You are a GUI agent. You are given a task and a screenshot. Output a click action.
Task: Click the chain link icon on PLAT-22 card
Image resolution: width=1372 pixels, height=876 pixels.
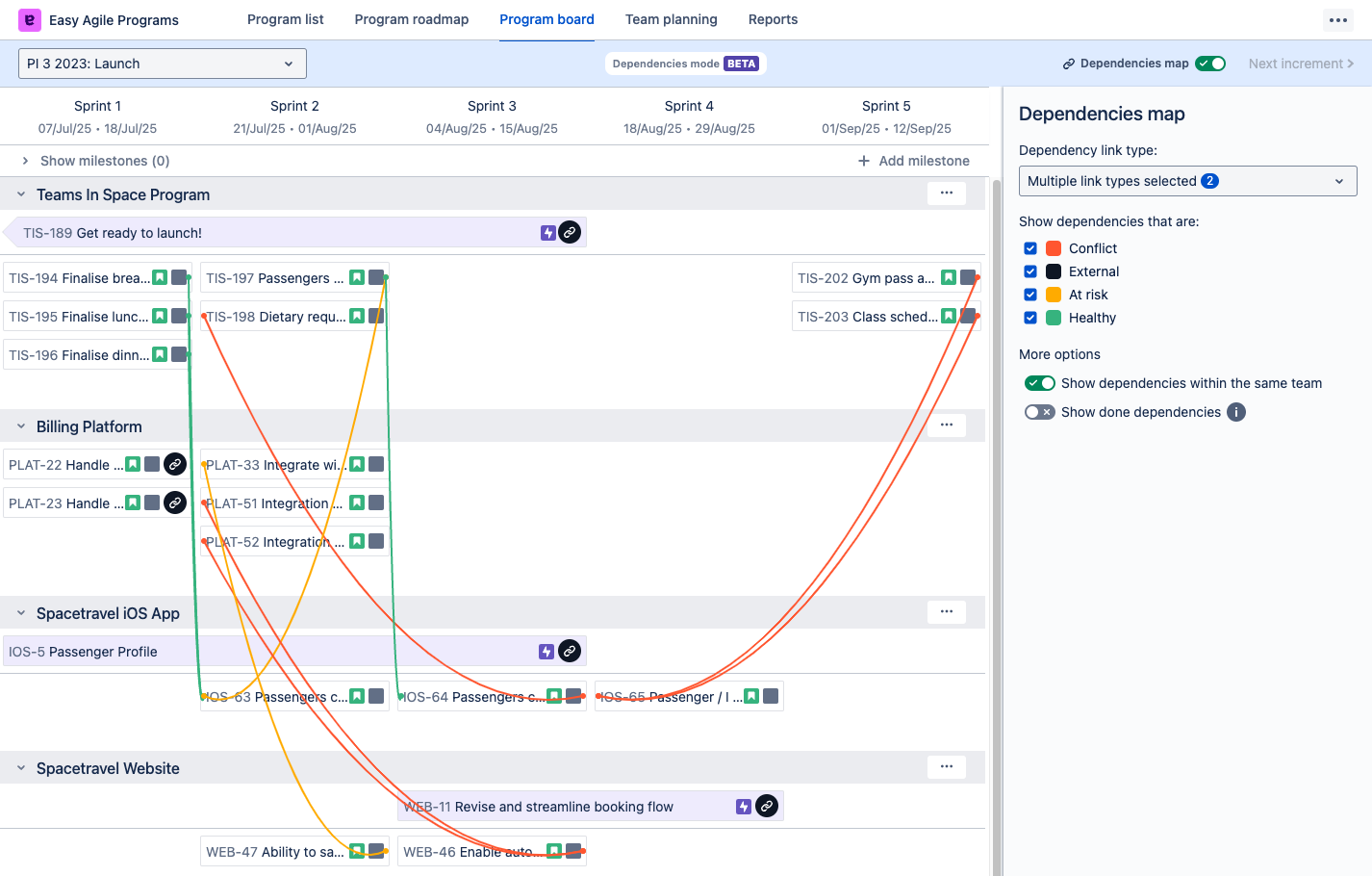174,464
